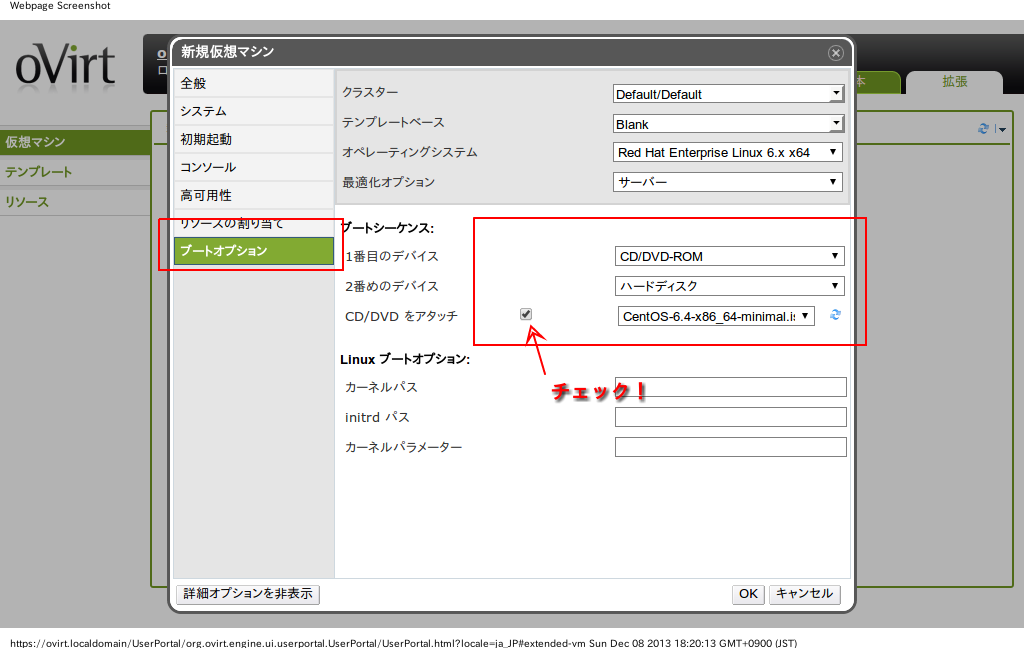The height and width of the screenshot is (648, 1024).
Task: Open the コンソール section
Action: (x=253, y=167)
